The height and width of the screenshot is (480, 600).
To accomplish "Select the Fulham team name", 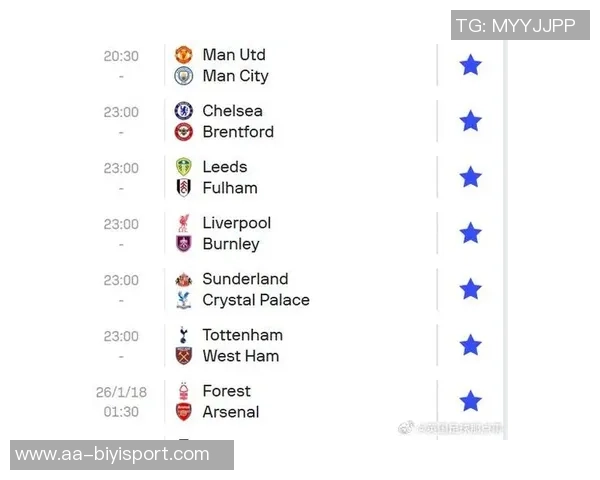I will tap(230, 188).
